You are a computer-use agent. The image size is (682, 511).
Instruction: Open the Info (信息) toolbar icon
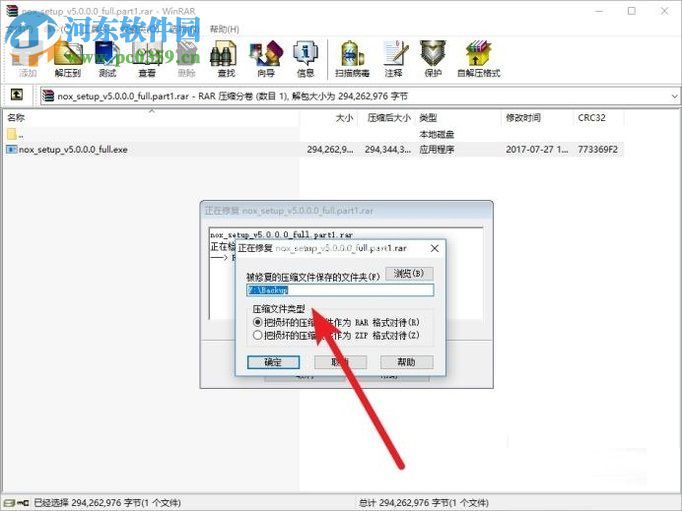(305, 59)
